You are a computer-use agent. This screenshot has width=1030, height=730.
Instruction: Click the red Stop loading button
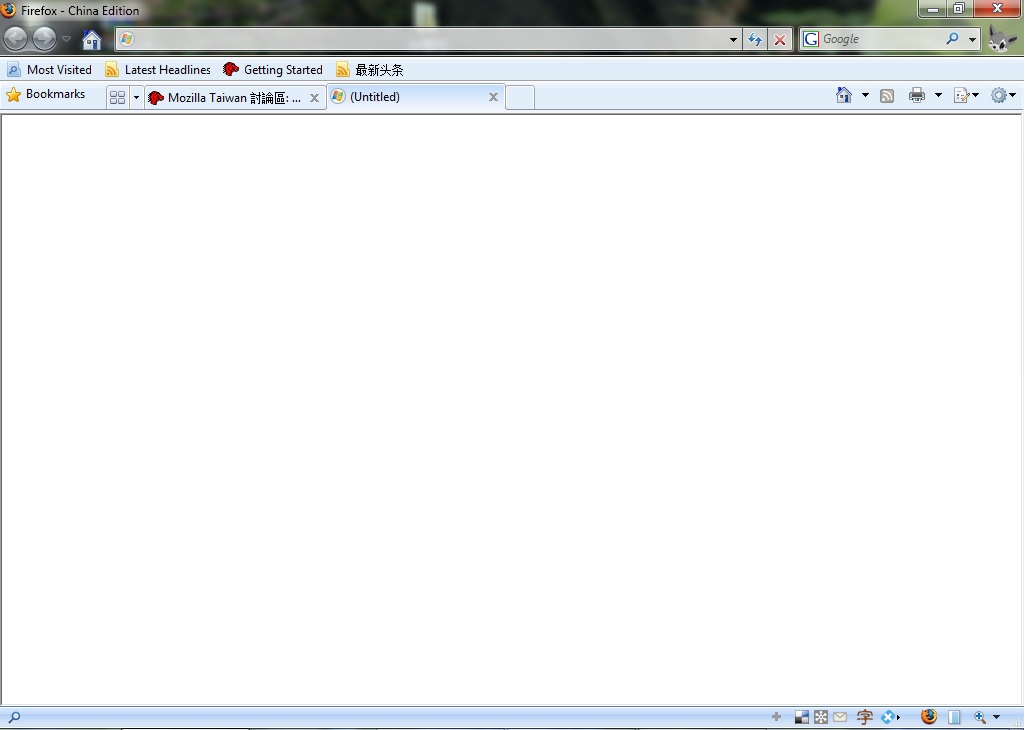(780, 39)
